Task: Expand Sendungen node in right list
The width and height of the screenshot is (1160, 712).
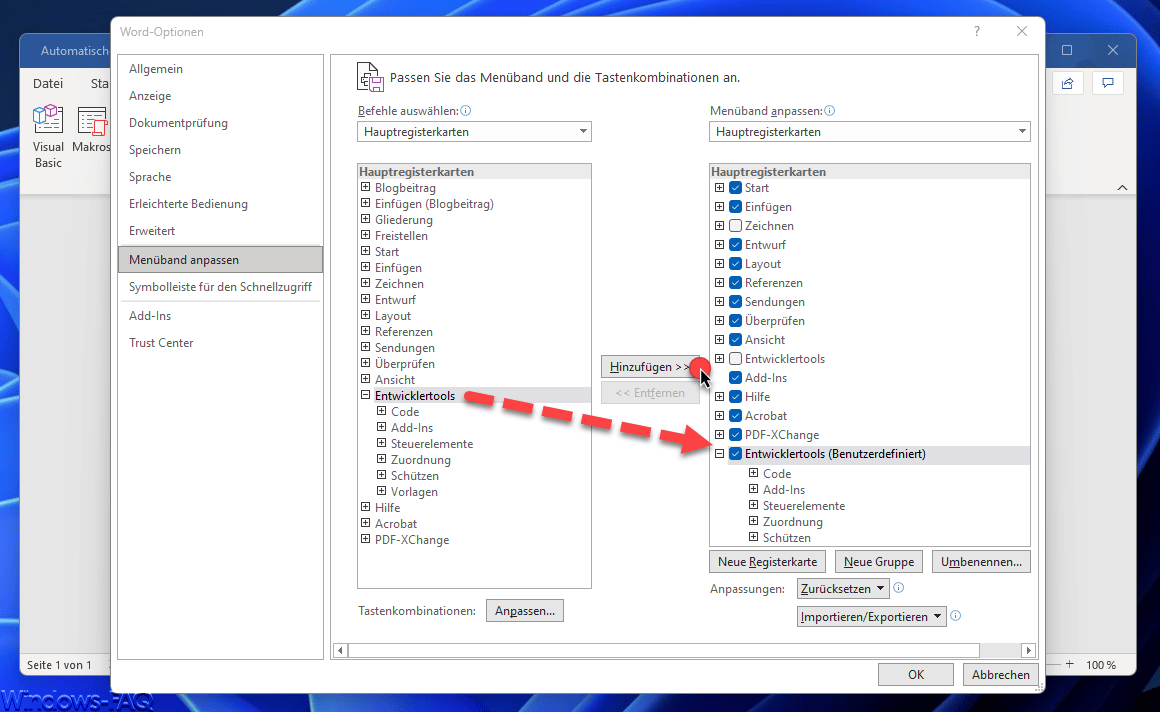Action: click(x=719, y=302)
